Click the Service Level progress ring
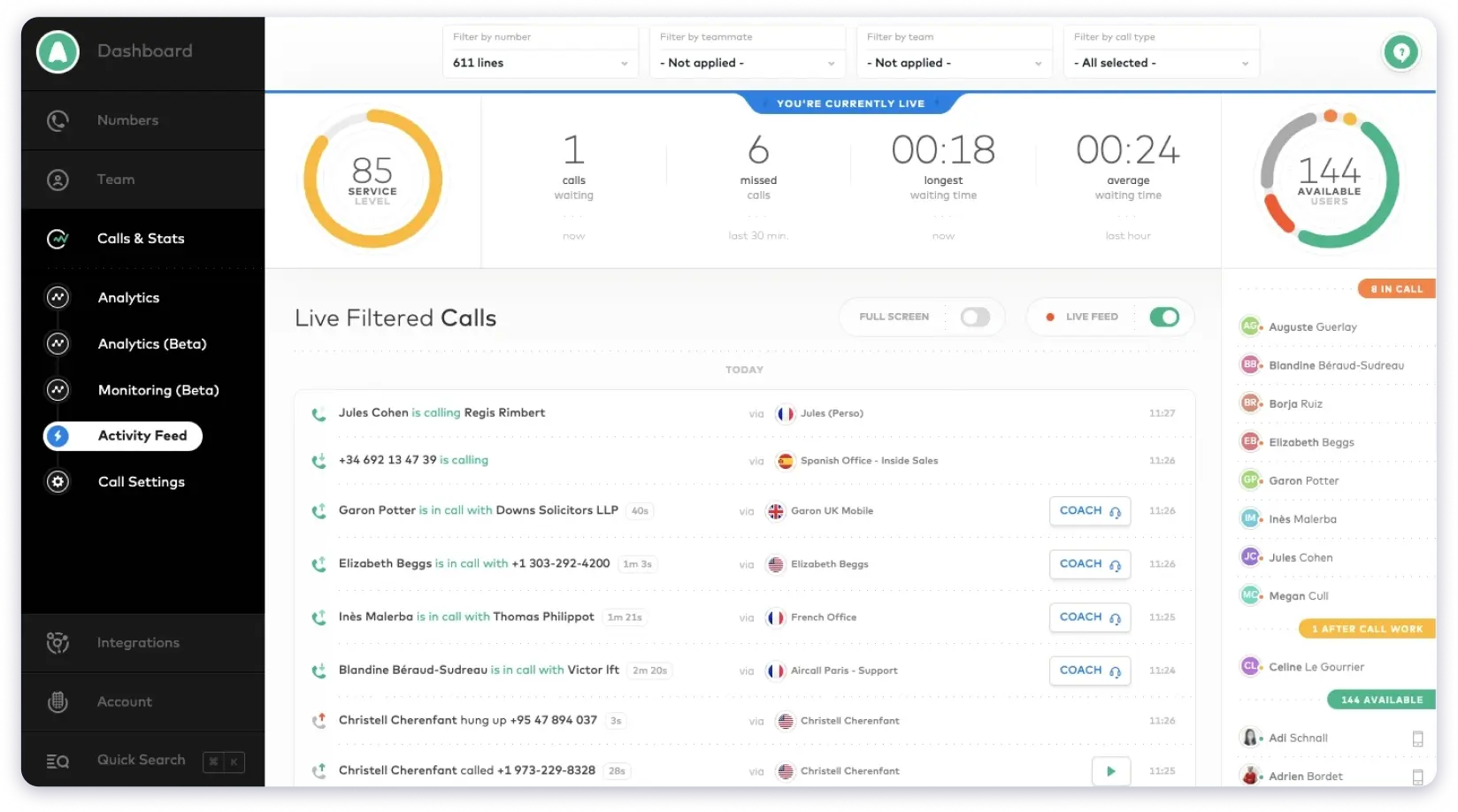 (372, 178)
